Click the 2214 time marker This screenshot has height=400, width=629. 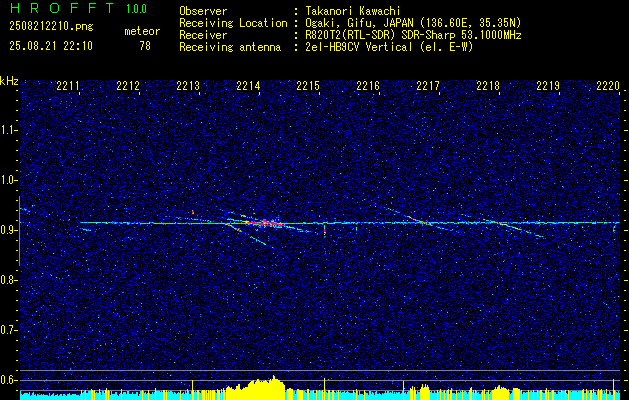248,85
